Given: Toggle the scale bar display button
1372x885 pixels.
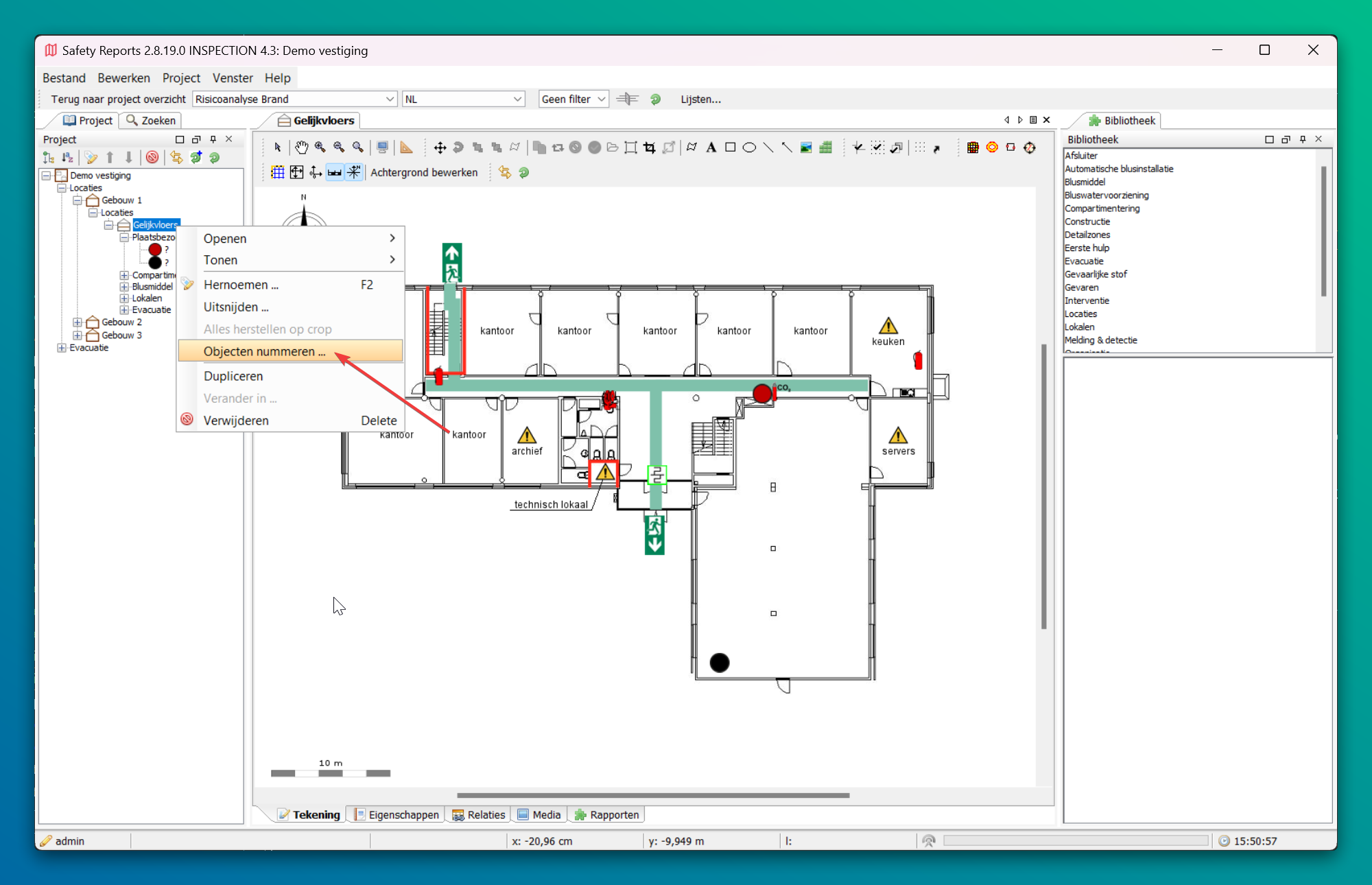Looking at the screenshot, I should pos(334,172).
